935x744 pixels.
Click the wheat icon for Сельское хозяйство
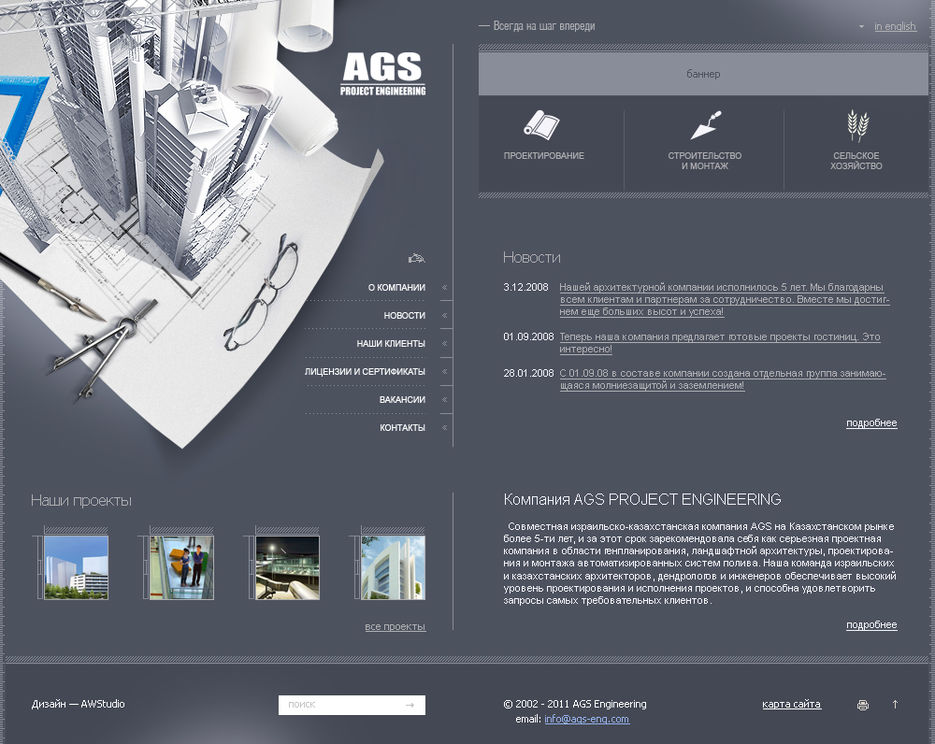(857, 125)
